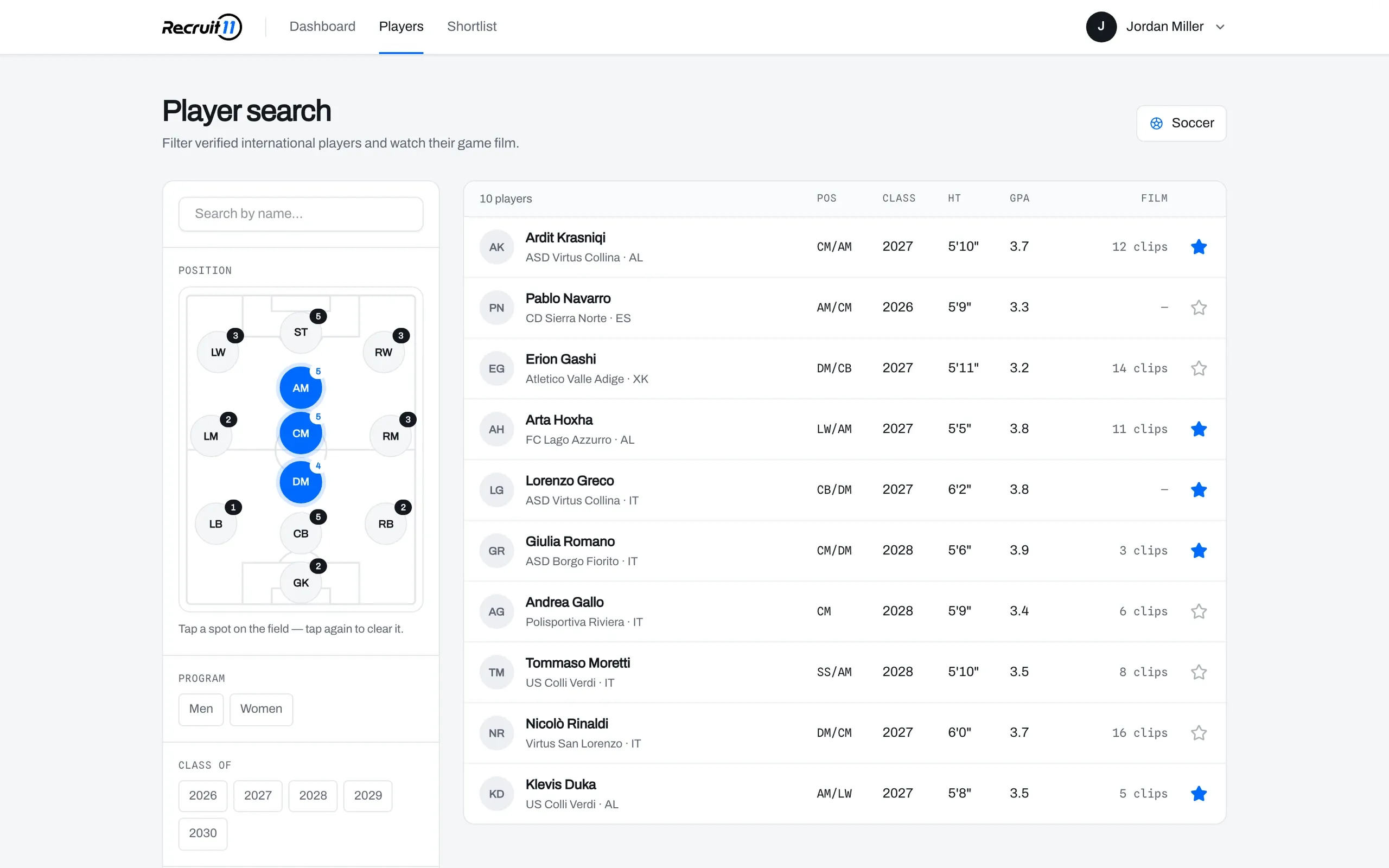Open Erion Gashi's 14 clips
Image resolution: width=1389 pixels, height=868 pixels.
coord(1139,368)
